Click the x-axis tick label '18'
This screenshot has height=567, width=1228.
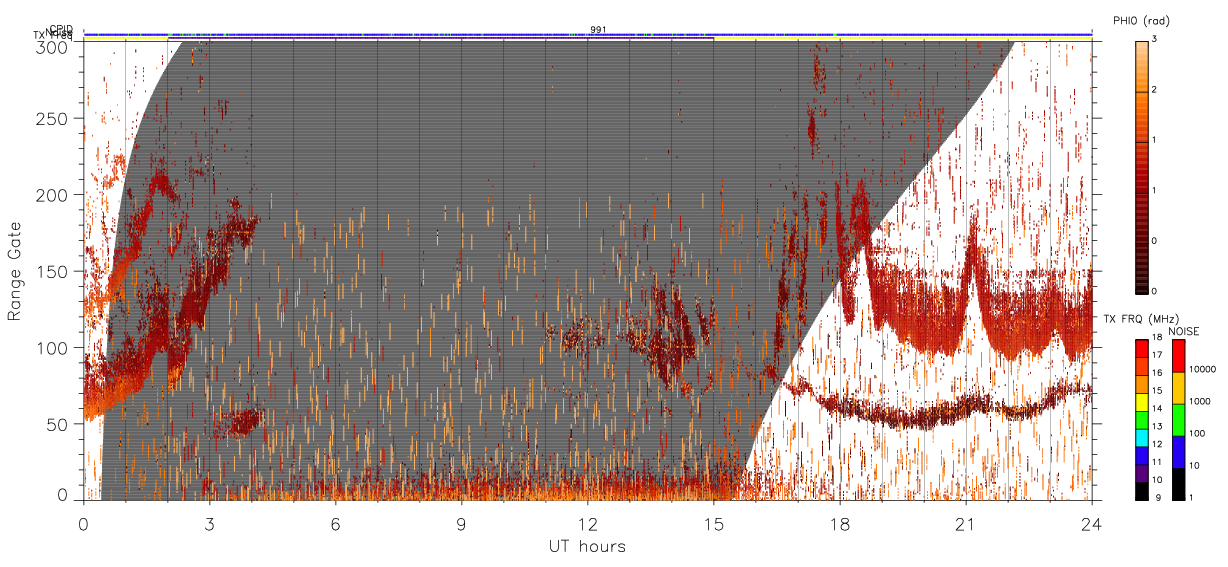[x=839, y=523]
